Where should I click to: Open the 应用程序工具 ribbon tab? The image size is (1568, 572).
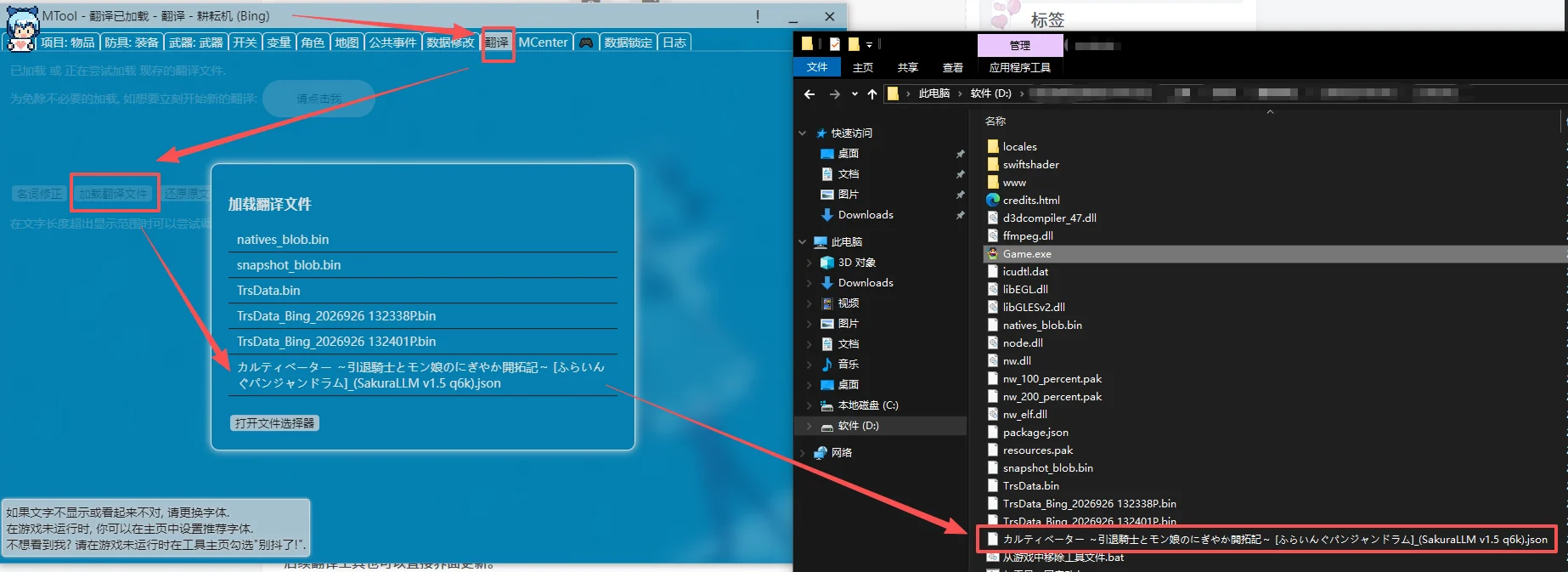coord(1019,67)
